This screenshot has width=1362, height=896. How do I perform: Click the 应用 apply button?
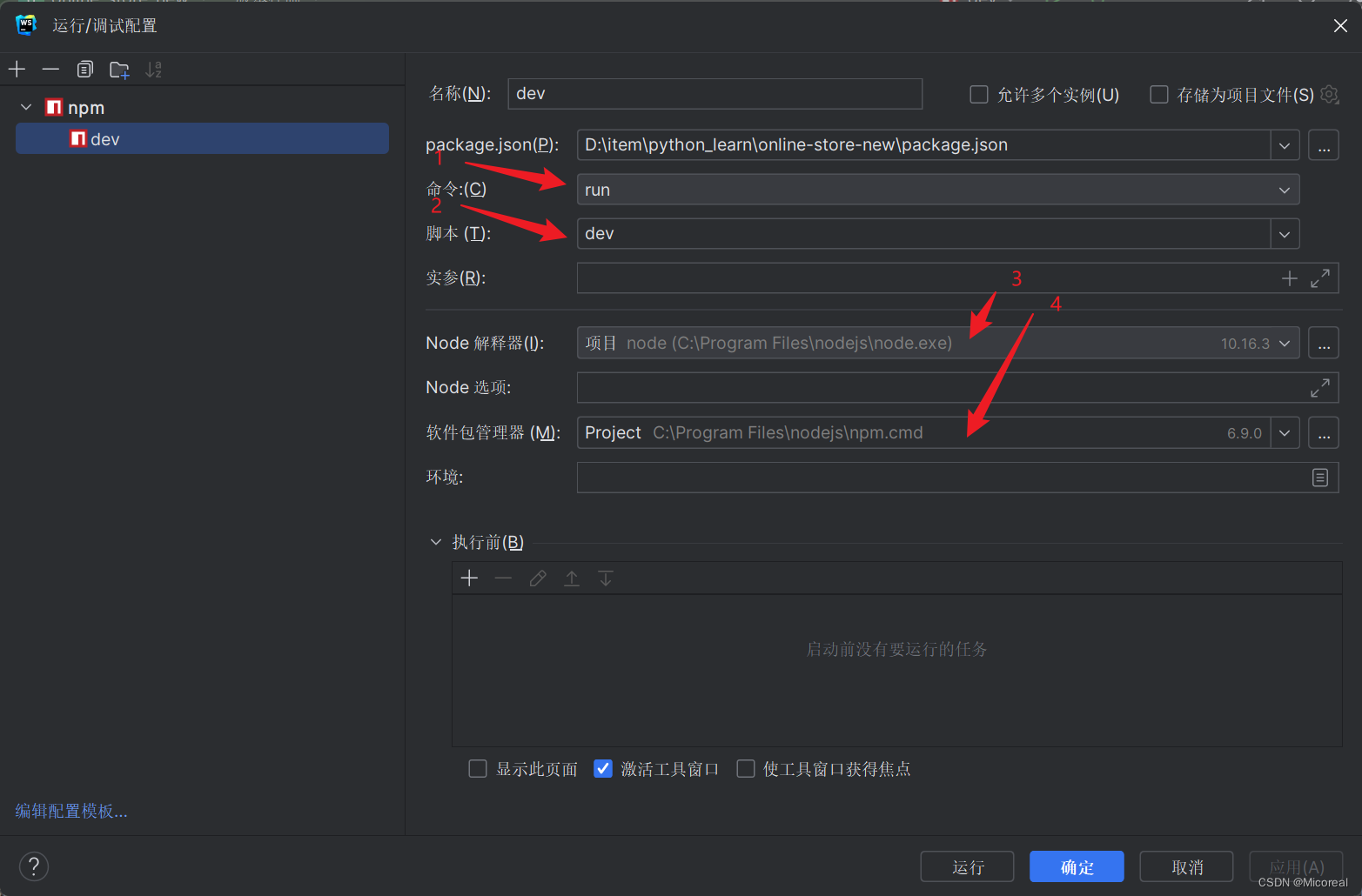1297,867
